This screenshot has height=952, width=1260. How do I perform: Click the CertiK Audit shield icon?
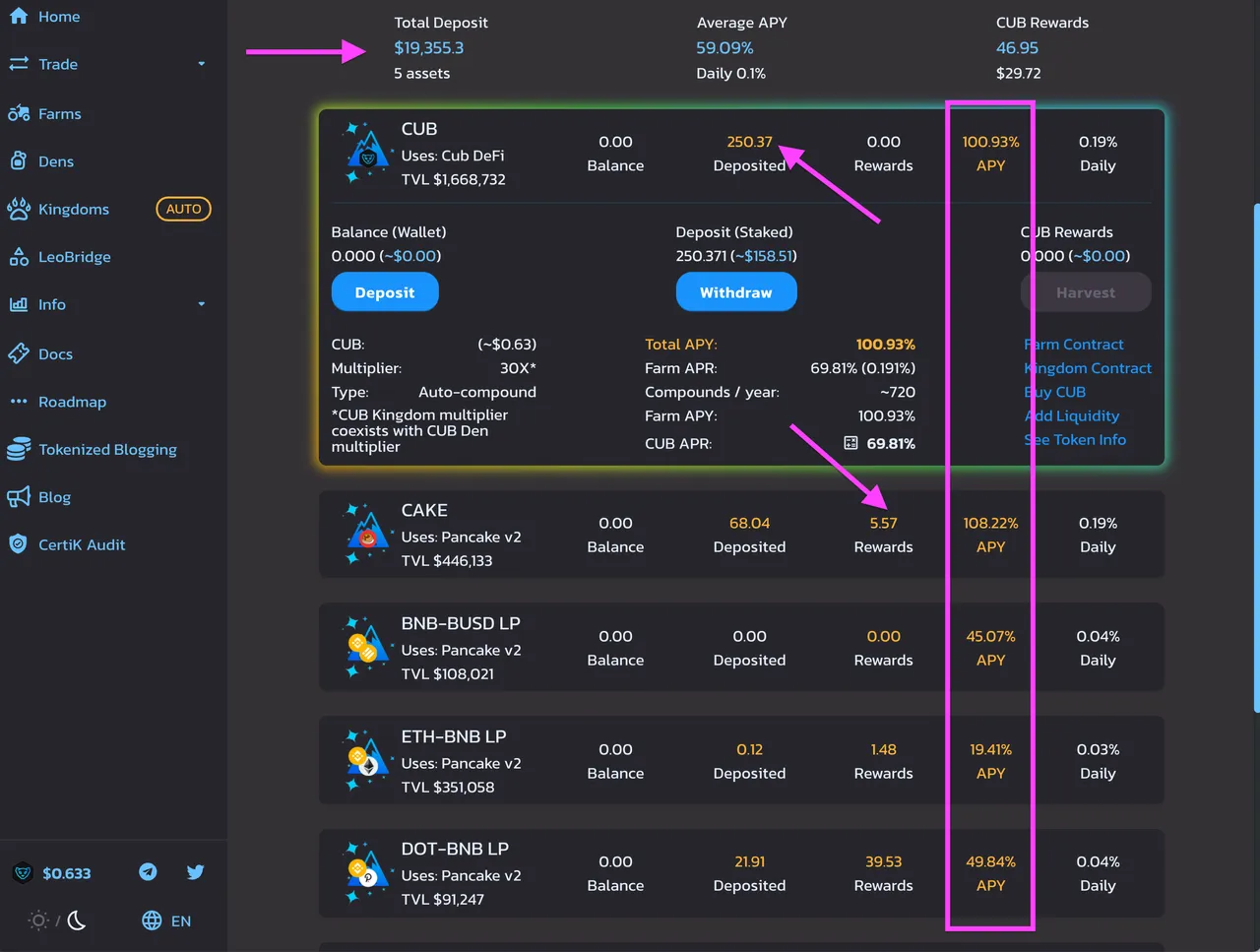[18, 544]
